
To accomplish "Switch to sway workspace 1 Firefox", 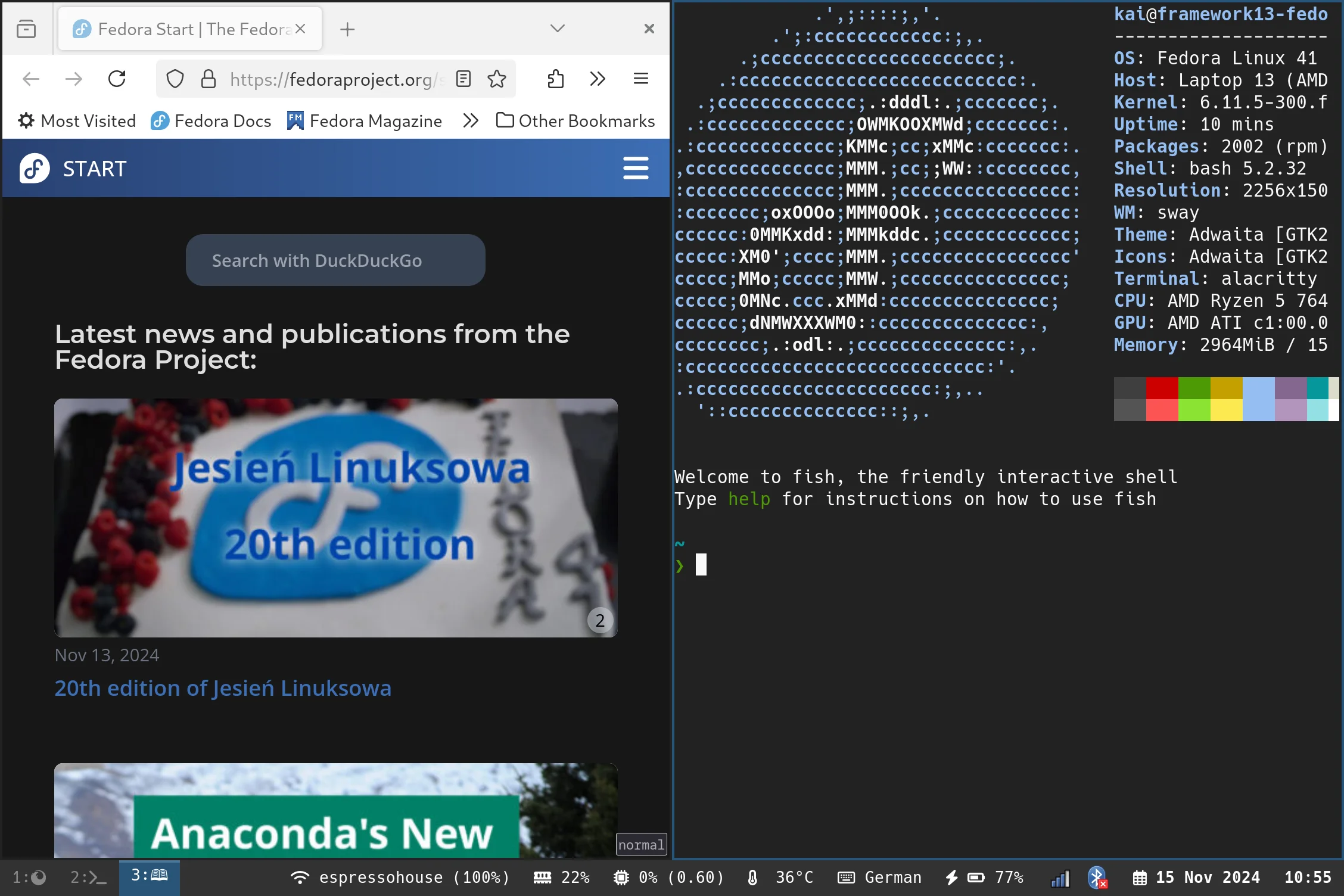I will click(x=29, y=878).
